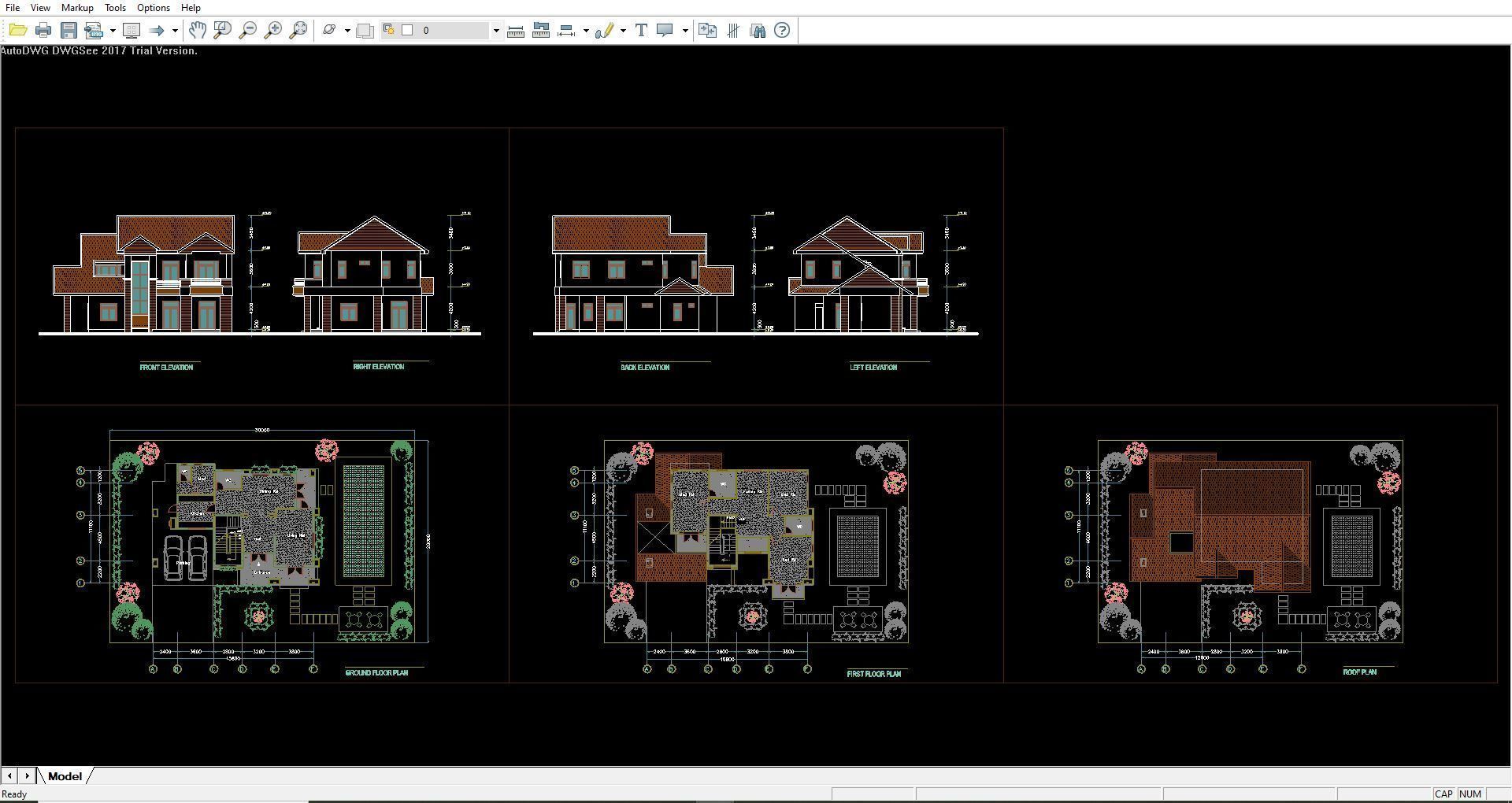
Task: Click the front elevation house drawing
Action: click(x=144, y=273)
